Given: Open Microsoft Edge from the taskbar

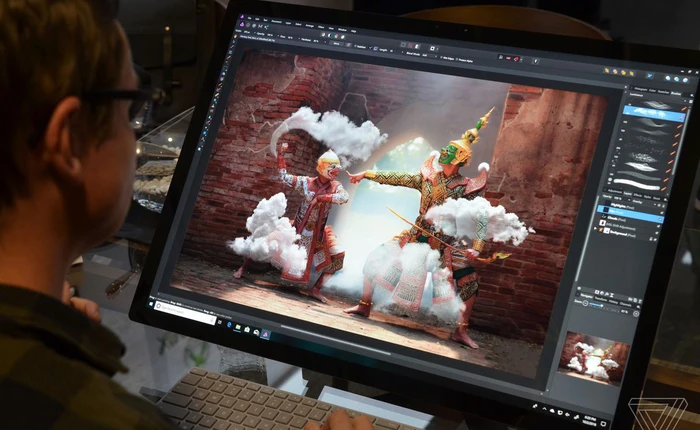Looking at the screenshot, I should pos(229,325).
